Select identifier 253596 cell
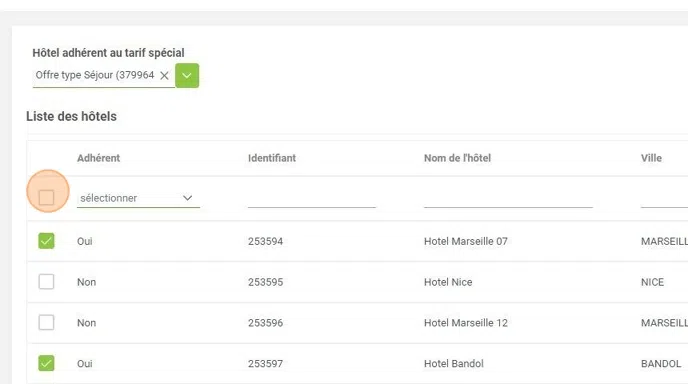 pyautogui.click(x=265, y=323)
